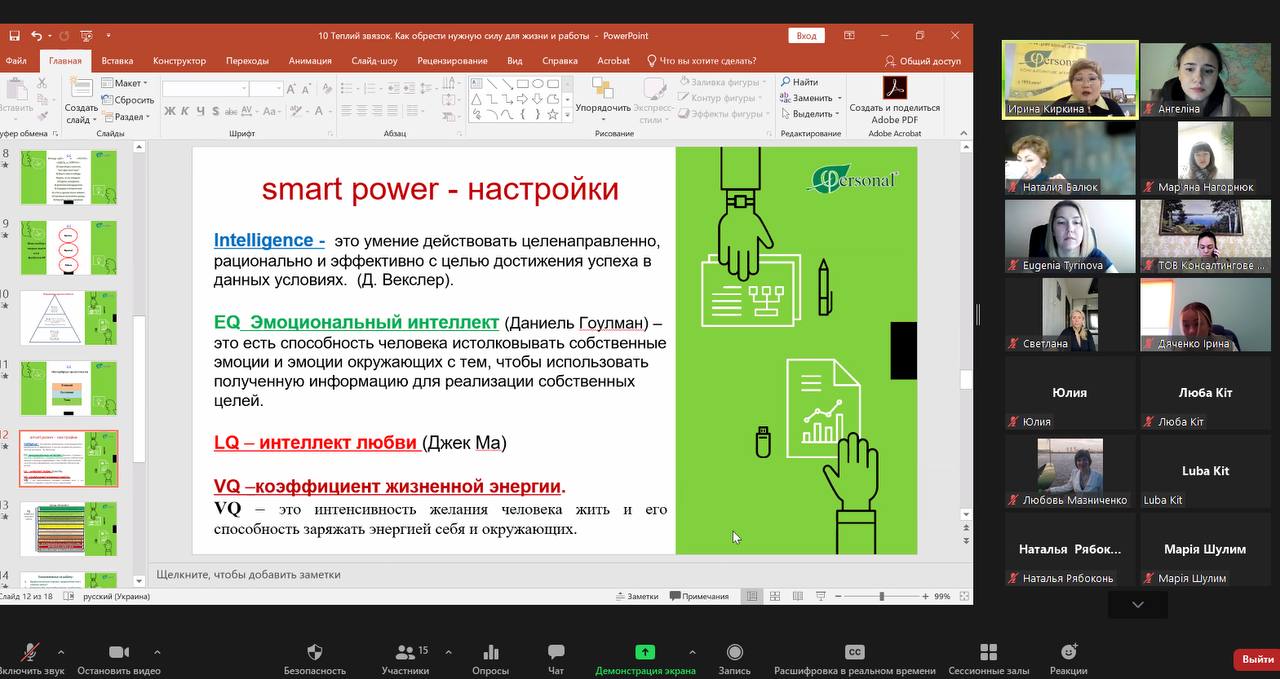The image size is (1280, 679).
Task: Open Reactions smiley icon
Action: tap(1068, 653)
